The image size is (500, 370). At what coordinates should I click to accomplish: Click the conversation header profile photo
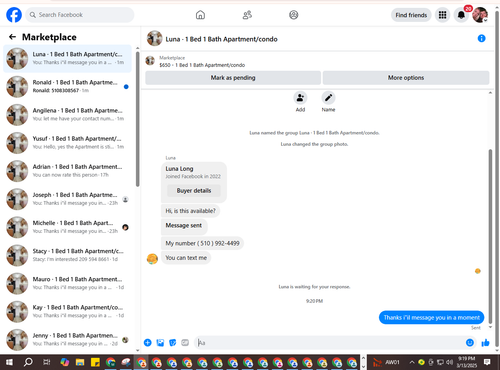coord(155,38)
